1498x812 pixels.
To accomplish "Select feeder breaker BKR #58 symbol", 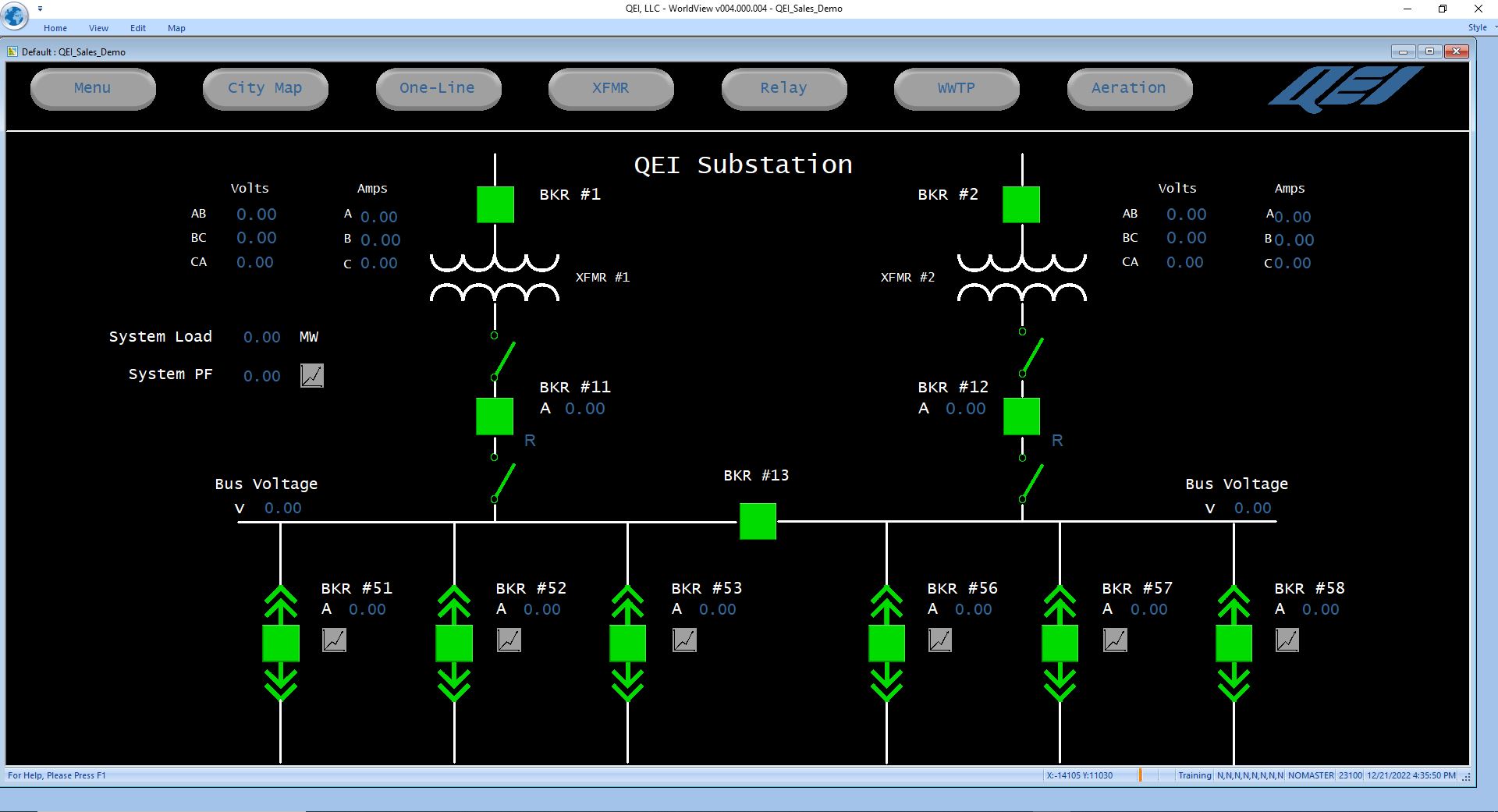I will [1234, 644].
